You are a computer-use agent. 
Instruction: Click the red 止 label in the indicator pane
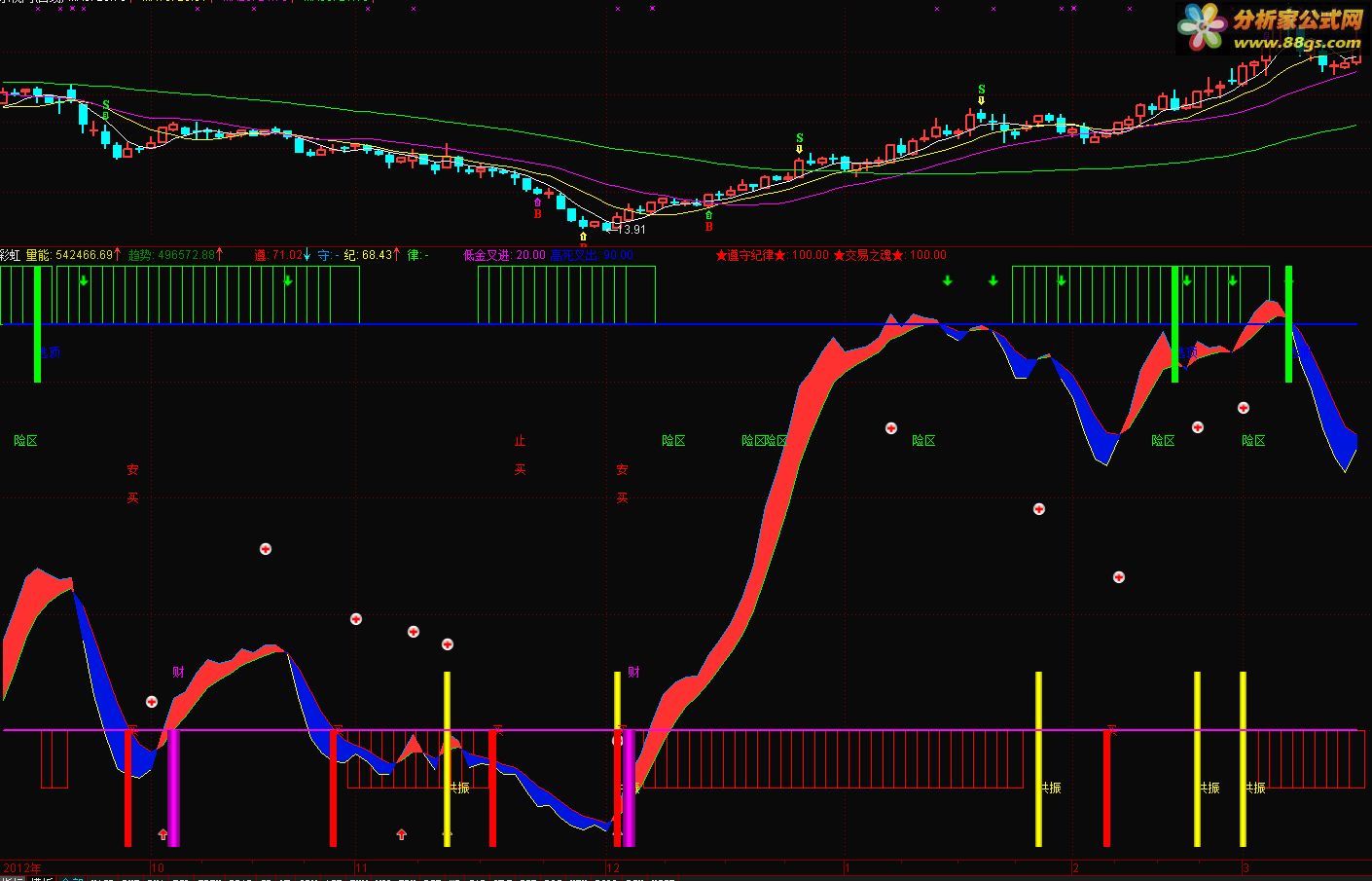(x=520, y=441)
